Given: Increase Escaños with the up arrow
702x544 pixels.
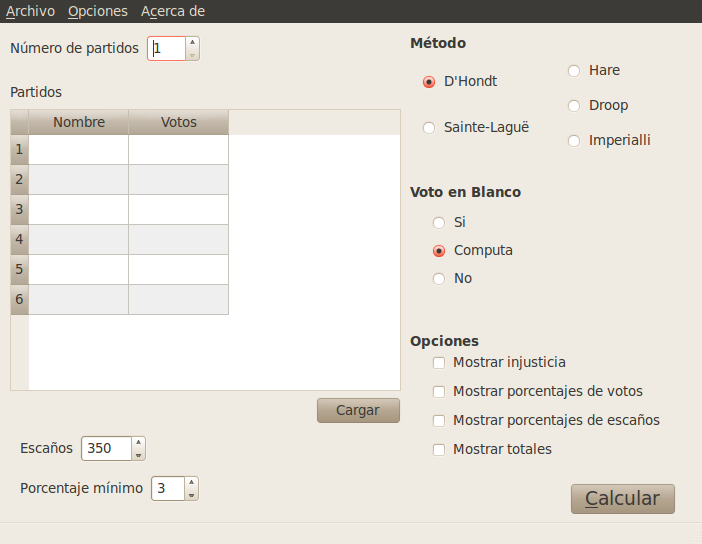Looking at the screenshot, I should tap(138, 442).
